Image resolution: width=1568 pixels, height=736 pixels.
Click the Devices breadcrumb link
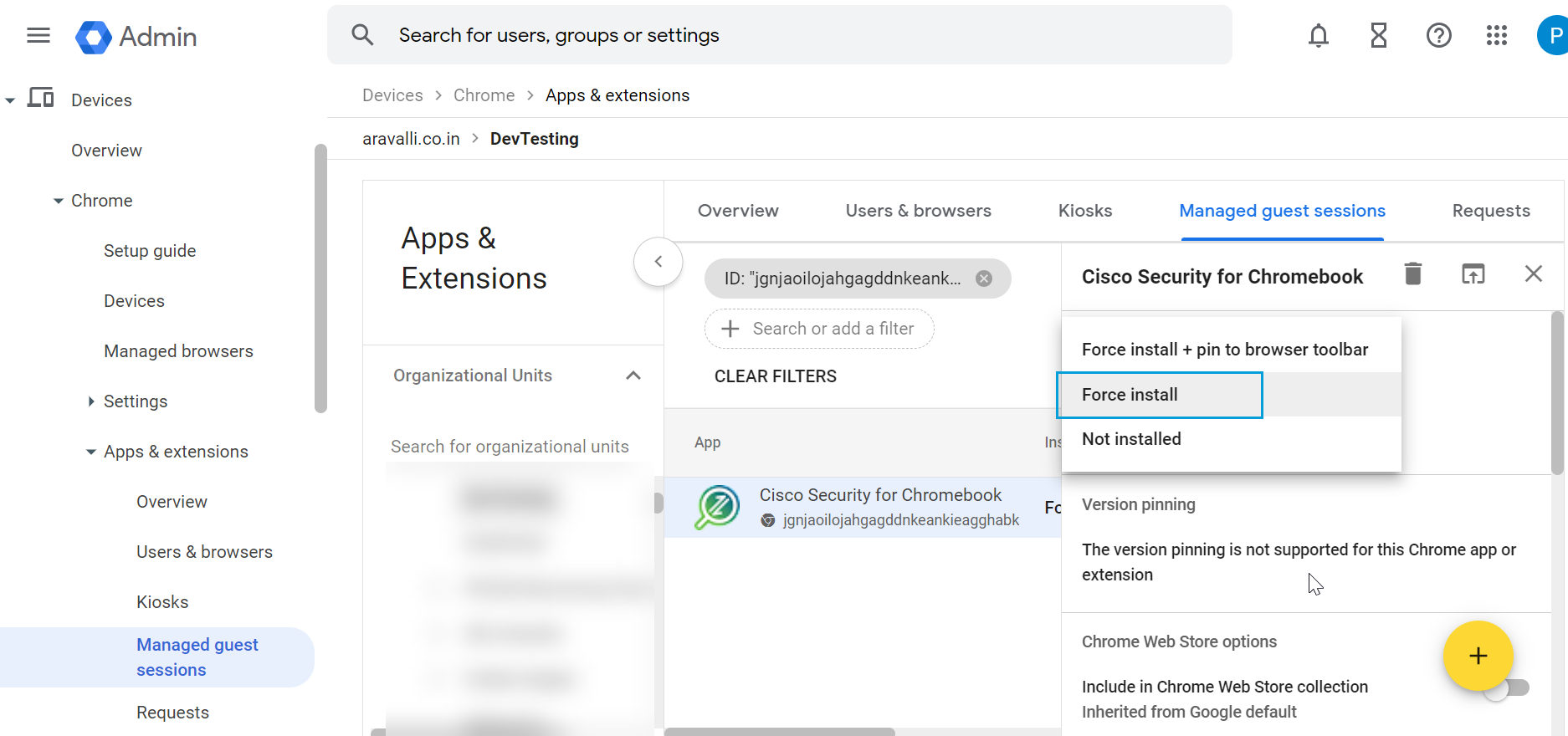tap(392, 95)
